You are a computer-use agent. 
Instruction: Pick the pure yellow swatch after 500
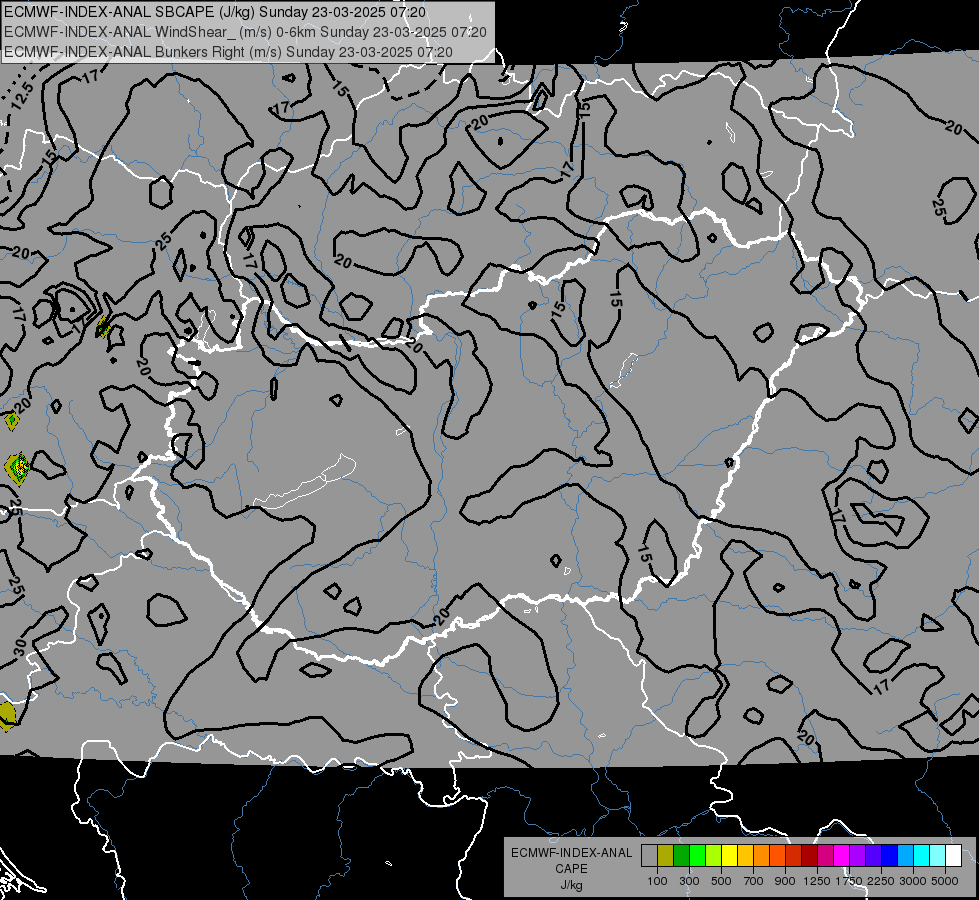click(x=729, y=856)
